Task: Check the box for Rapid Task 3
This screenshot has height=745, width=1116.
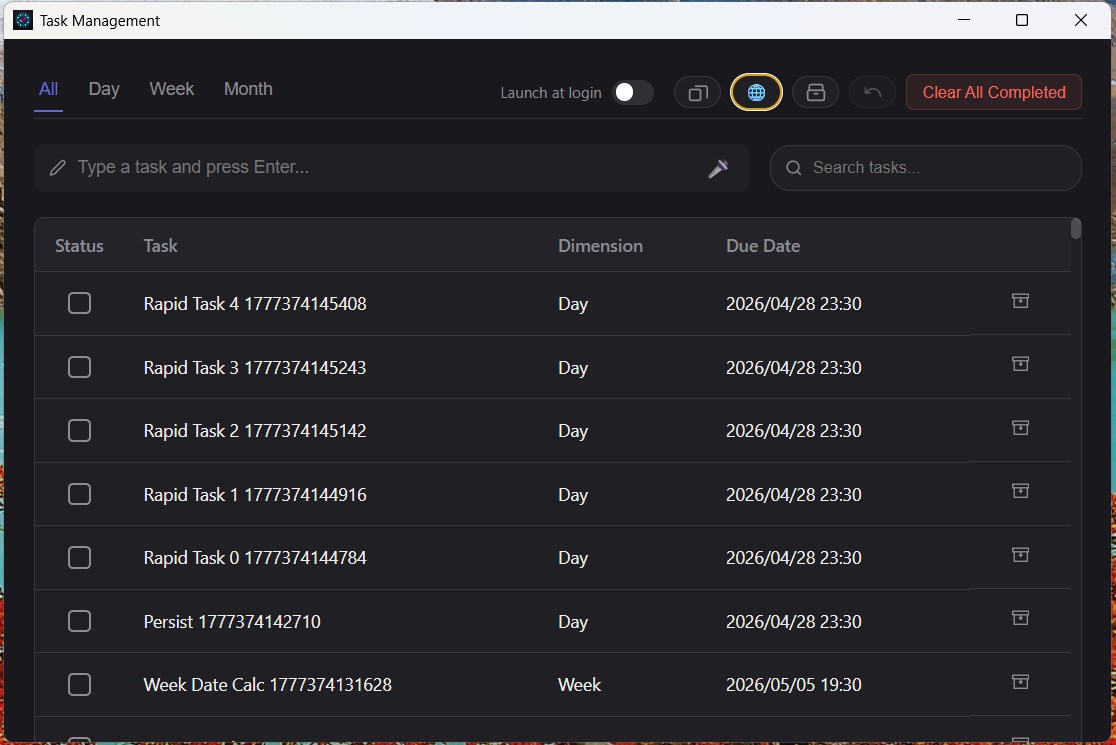Action: tap(79, 367)
